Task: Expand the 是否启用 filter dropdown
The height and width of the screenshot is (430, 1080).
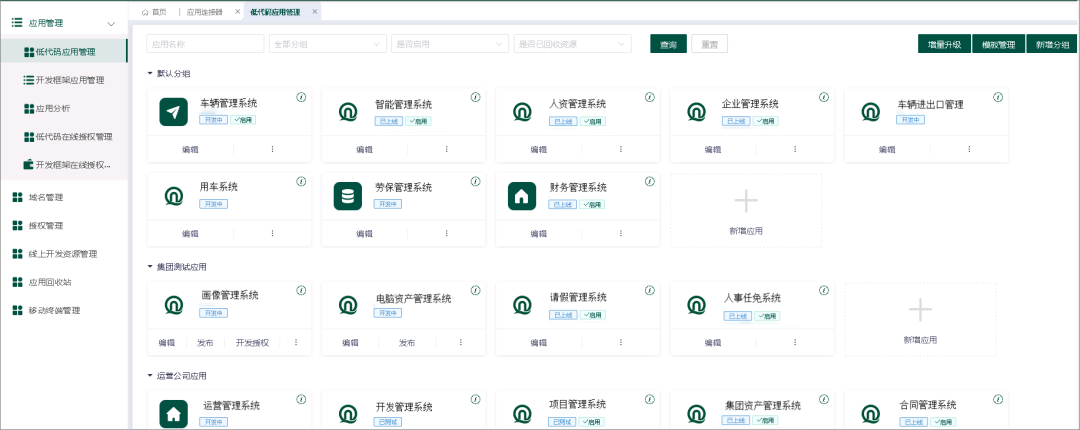Action: pyautogui.click(x=449, y=44)
